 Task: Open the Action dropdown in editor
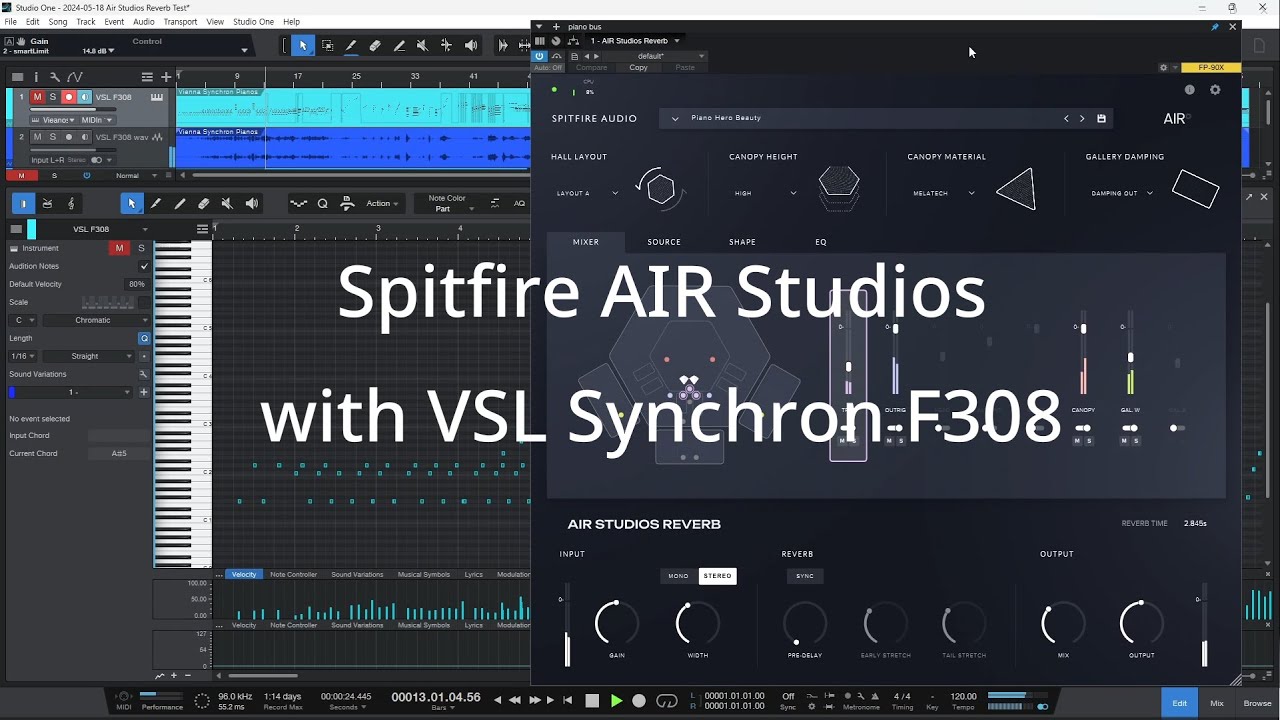(382, 204)
